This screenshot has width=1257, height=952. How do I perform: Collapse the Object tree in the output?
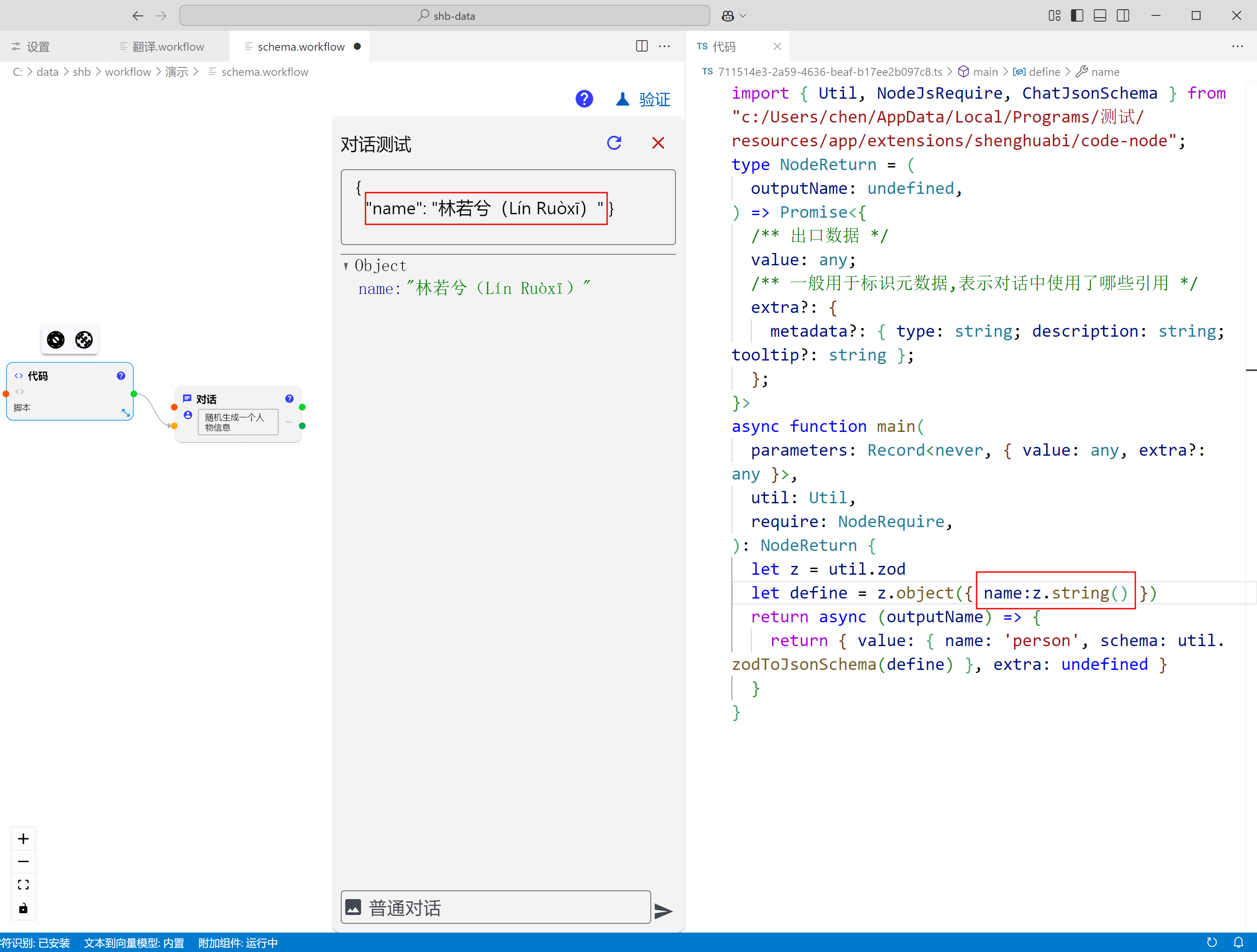click(x=346, y=266)
